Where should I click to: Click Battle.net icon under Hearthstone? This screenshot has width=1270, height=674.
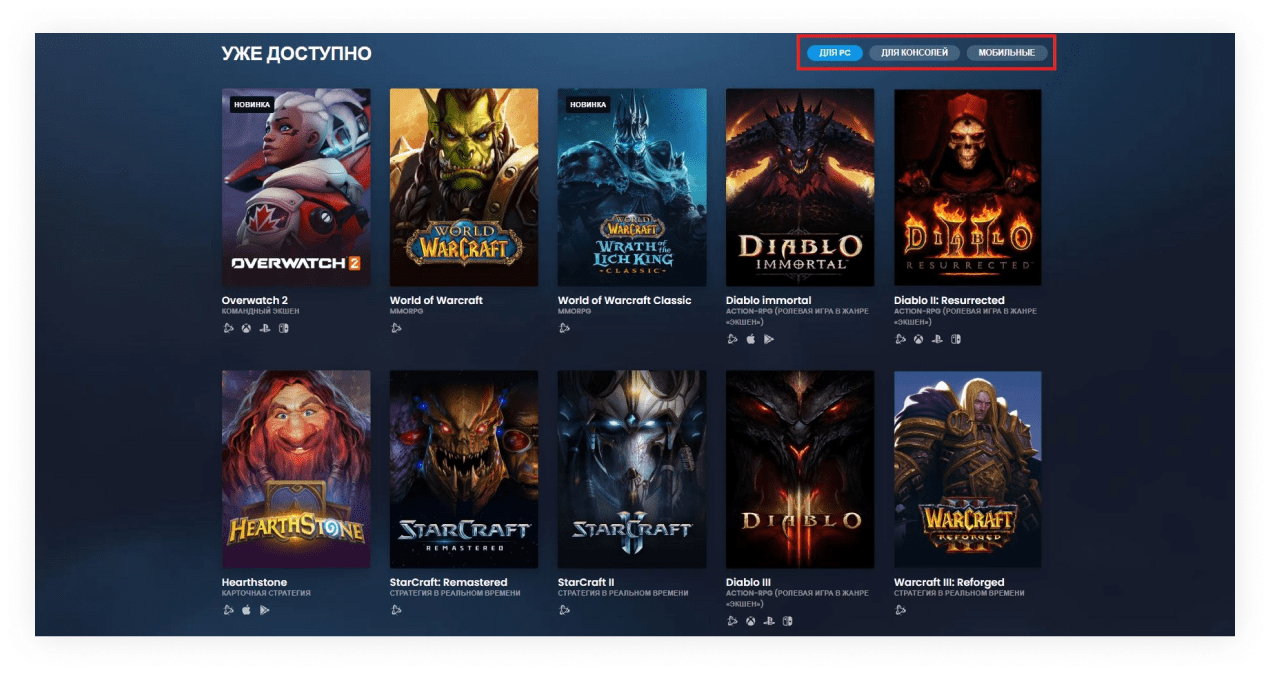click(228, 610)
